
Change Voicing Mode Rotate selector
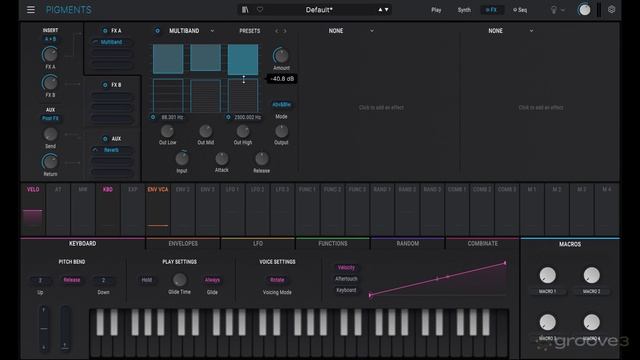click(x=277, y=280)
